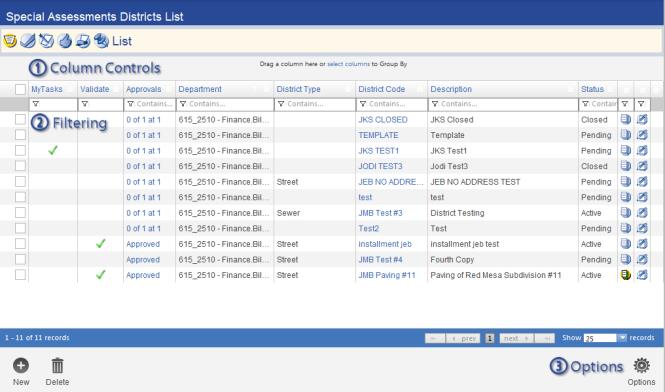665x392 pixels.
Task: Click the printer icon in toolbar
Action: pyautogui.click(x=83, y=41)
